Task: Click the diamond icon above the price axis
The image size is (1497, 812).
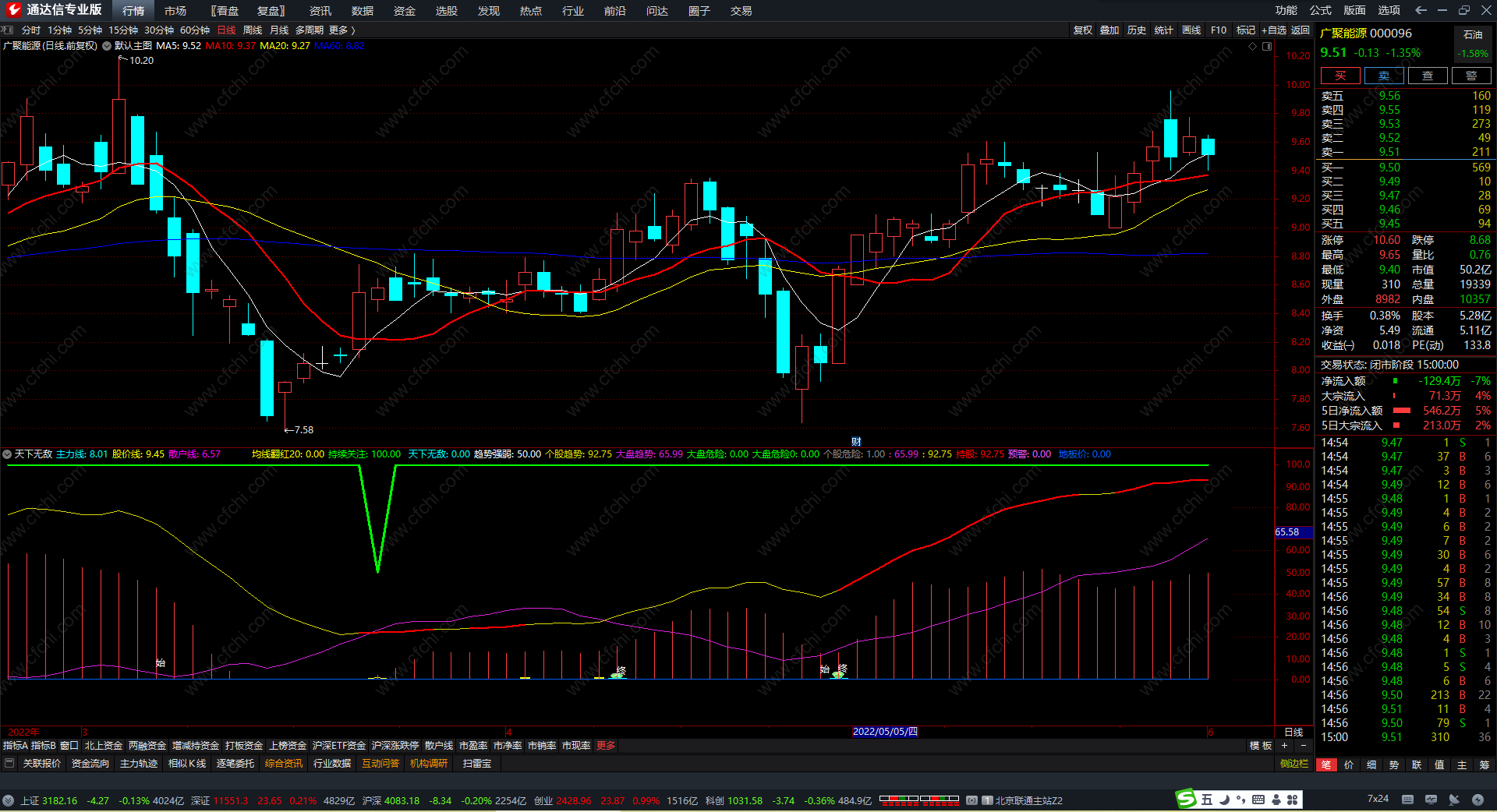Action: 1253,46
